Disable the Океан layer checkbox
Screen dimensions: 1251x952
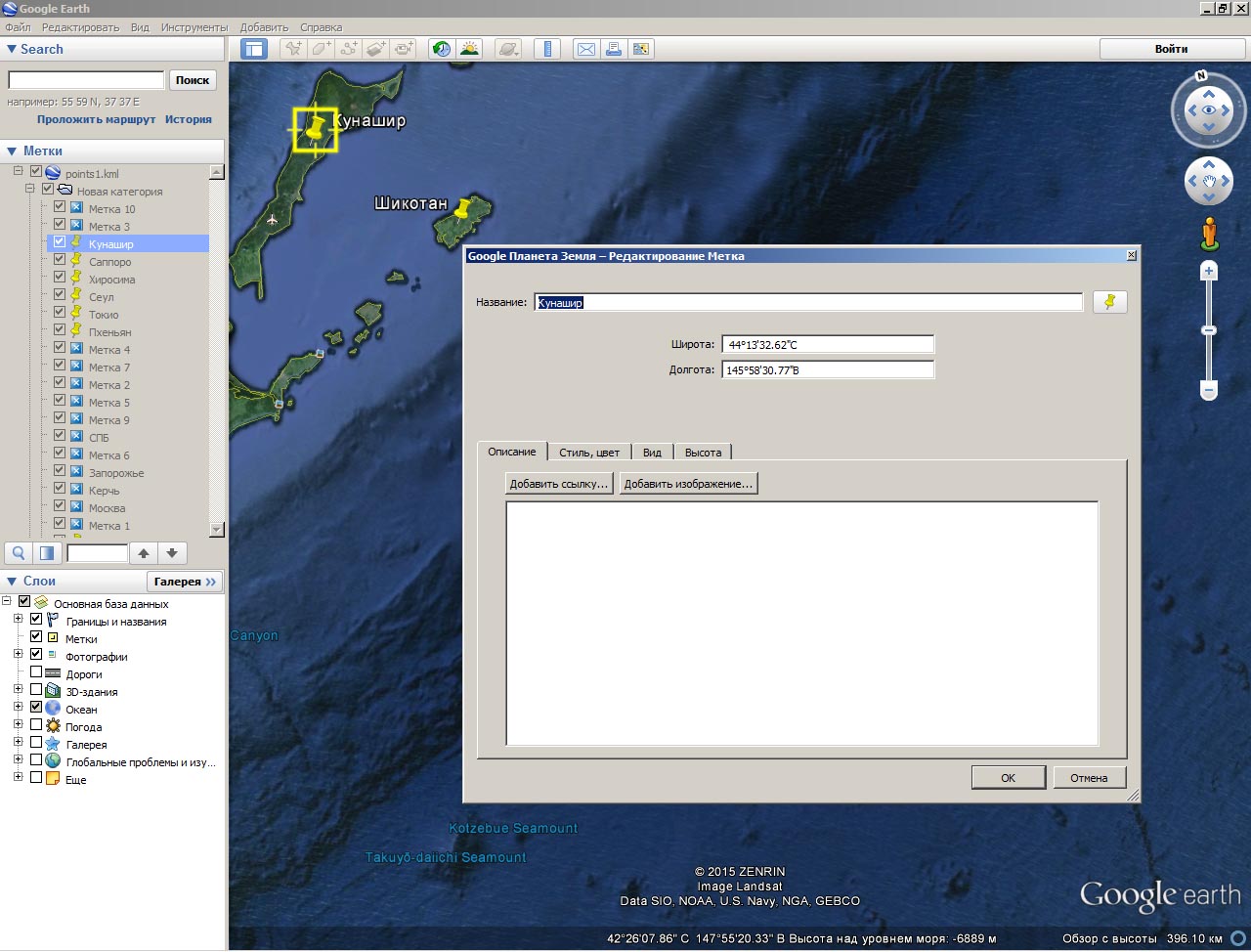click(36, 708)
